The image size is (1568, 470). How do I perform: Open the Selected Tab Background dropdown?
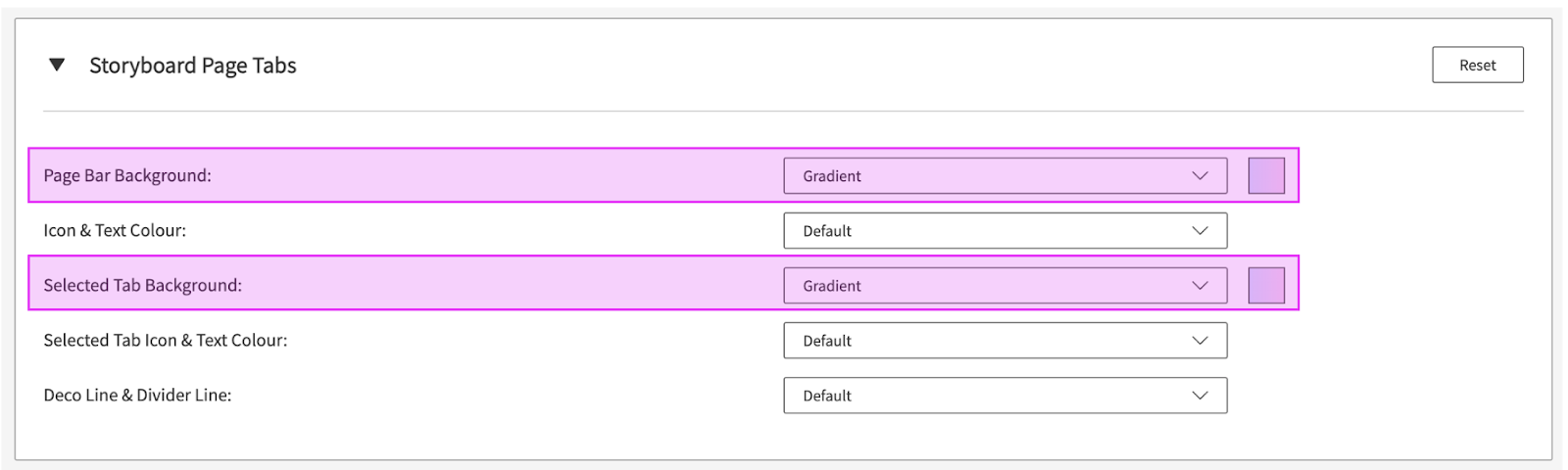(1004, 286)
